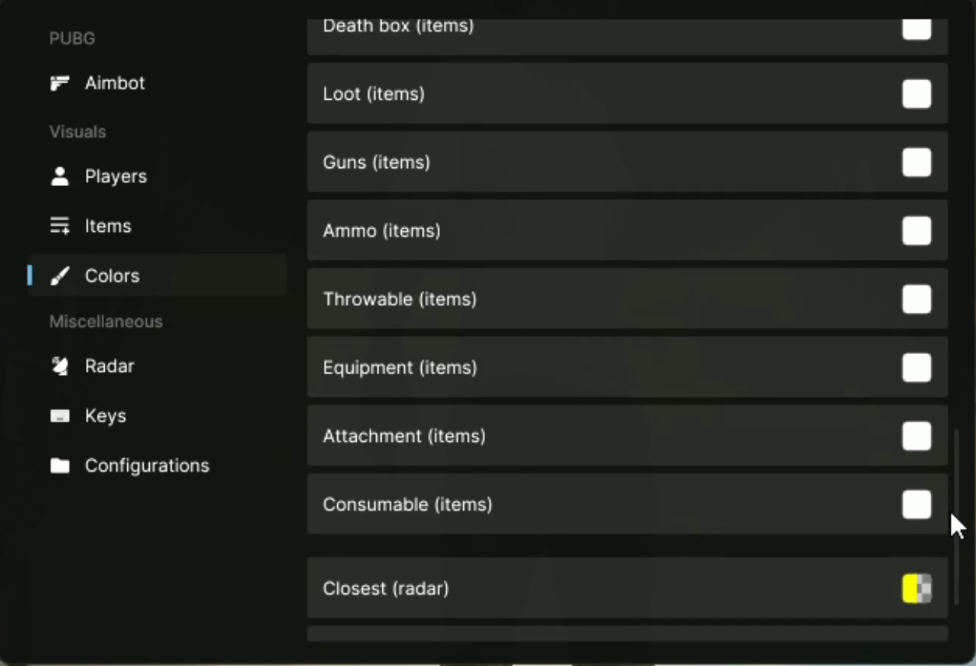Click the vertical scrollbar thumb

pos(957,516)
